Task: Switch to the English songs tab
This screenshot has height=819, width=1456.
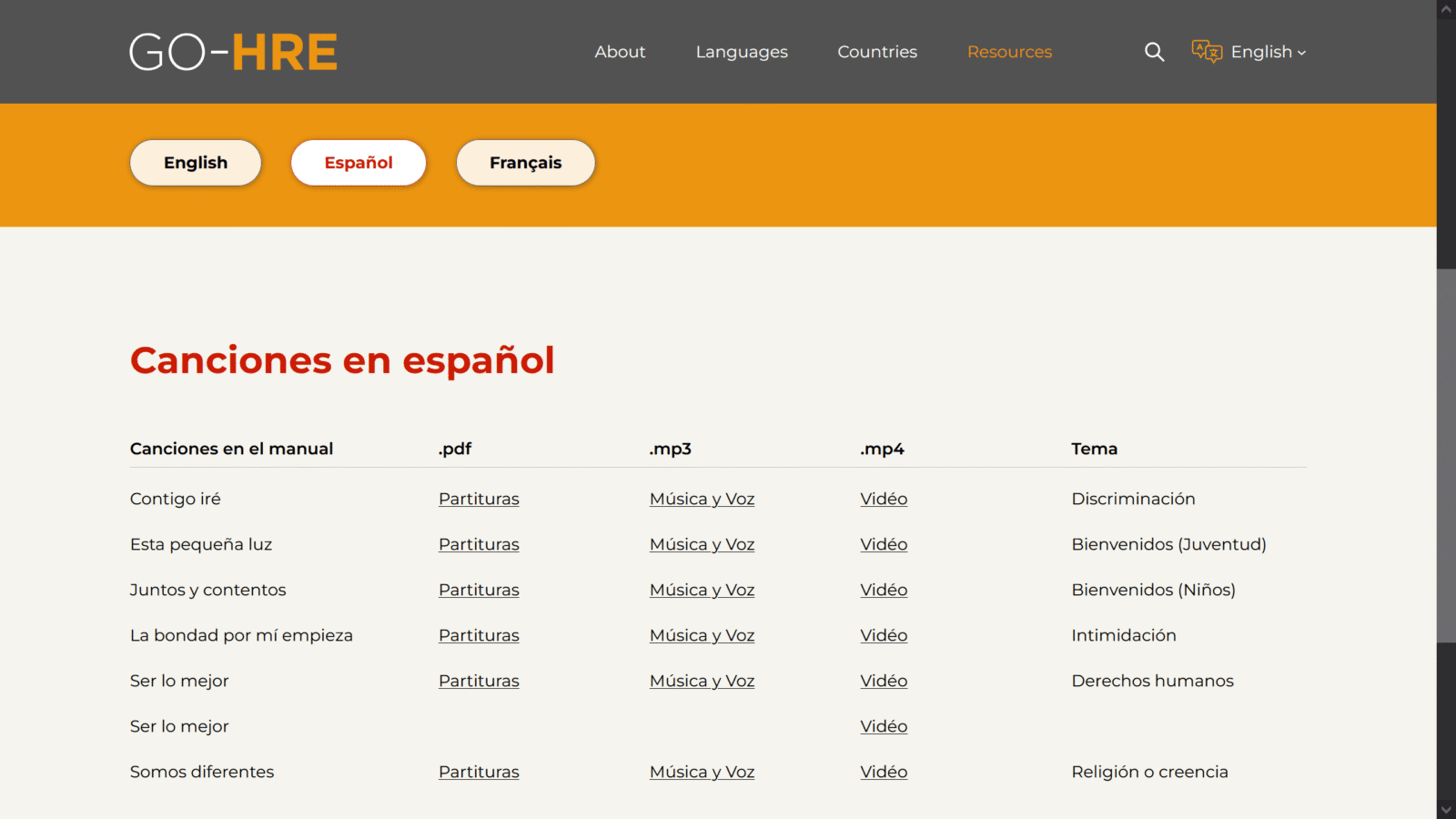Action: [196, 163]
